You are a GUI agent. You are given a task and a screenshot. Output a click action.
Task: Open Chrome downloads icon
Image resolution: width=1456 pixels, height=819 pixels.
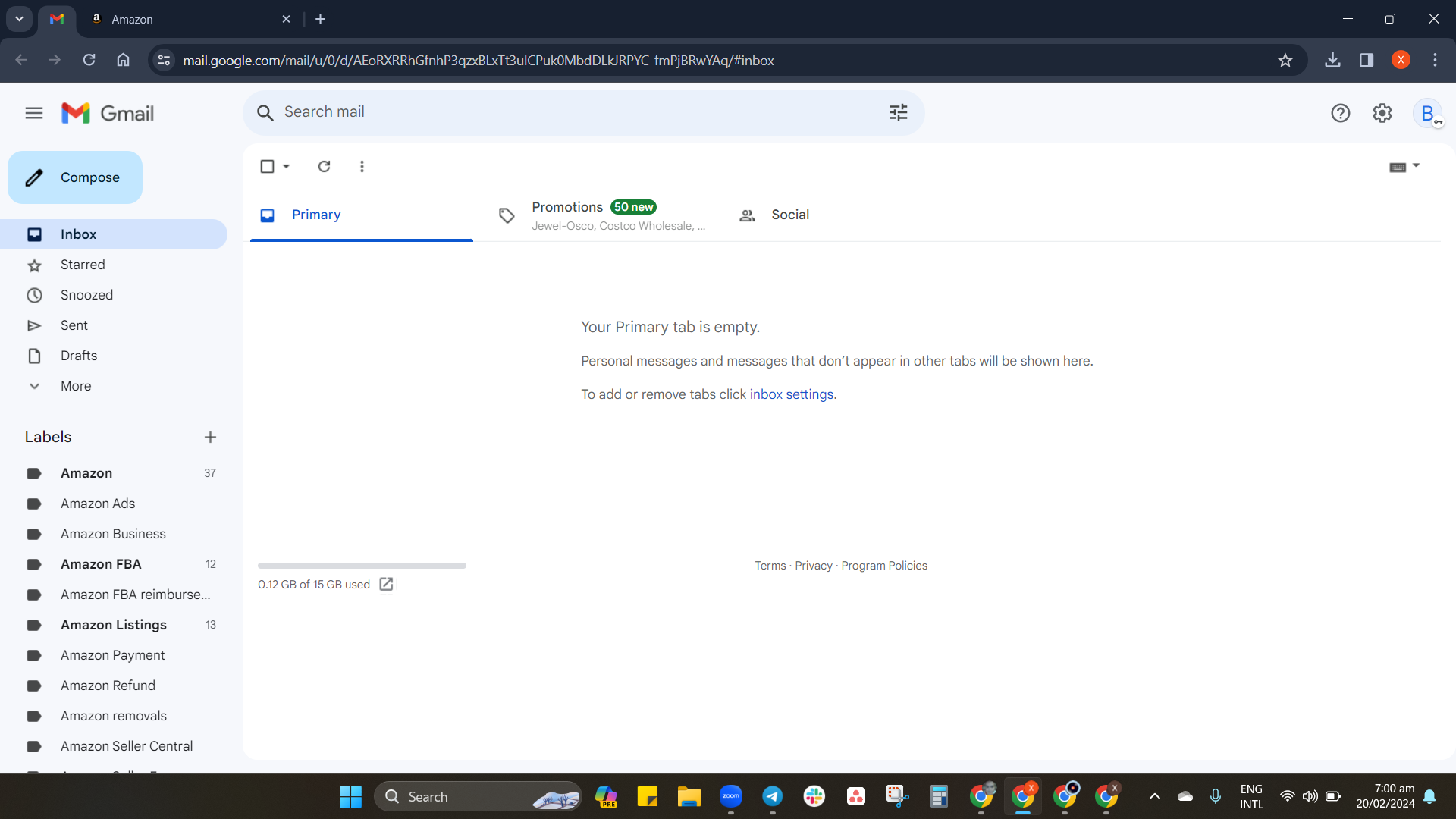1332,60
